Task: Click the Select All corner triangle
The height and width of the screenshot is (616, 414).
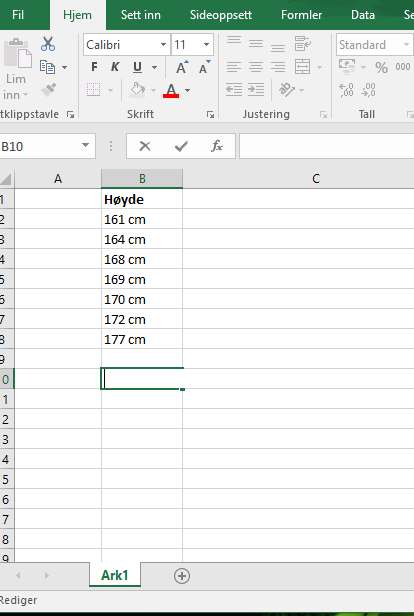Action: pos(6,179)
